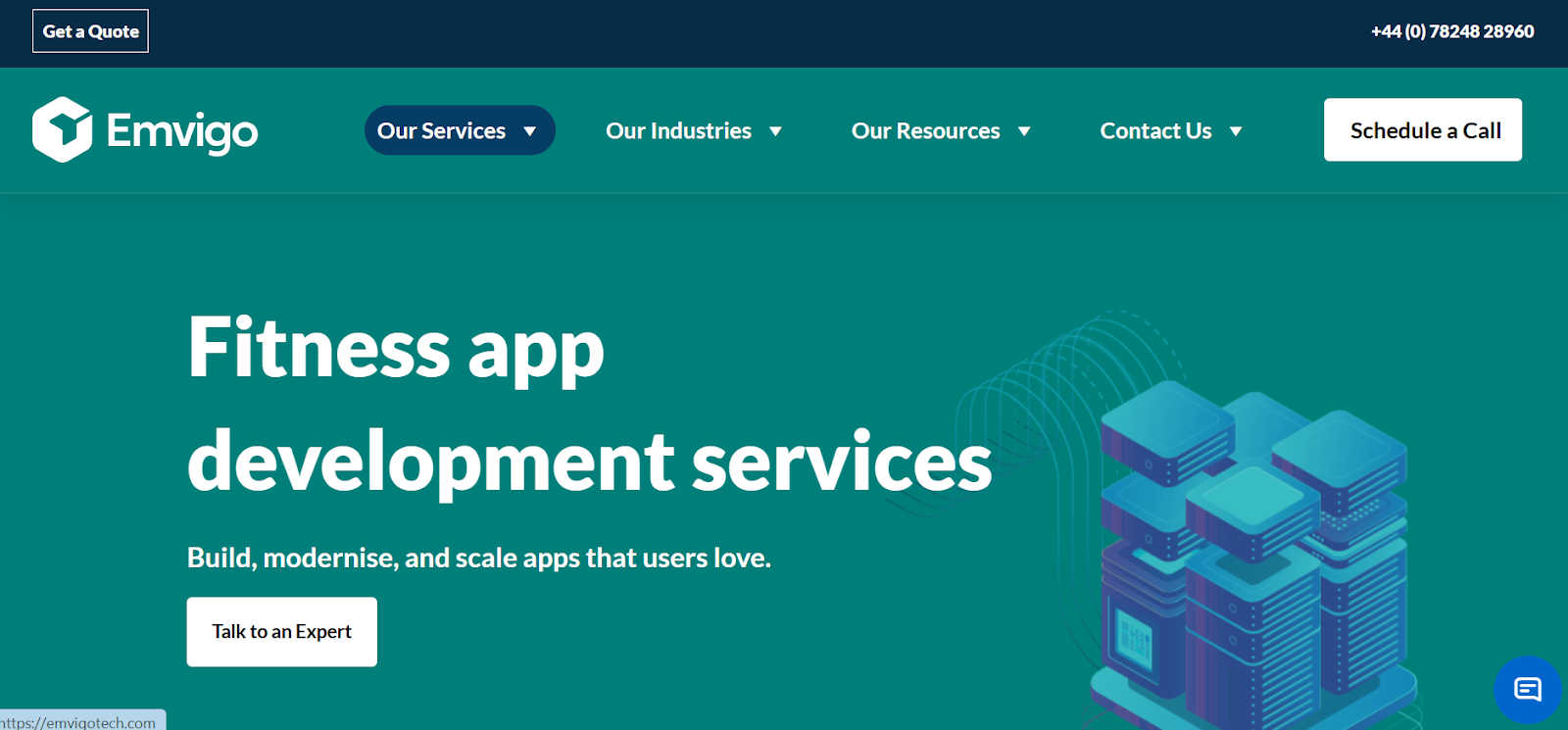
Task: Click the server stack illustration
Action: click(x=1254, y=554)
